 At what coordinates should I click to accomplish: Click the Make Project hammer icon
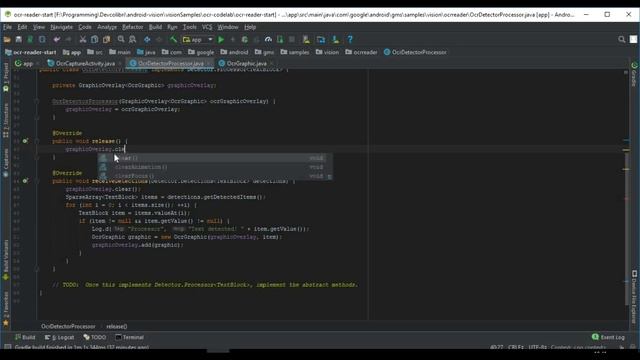tap(173, 40)
